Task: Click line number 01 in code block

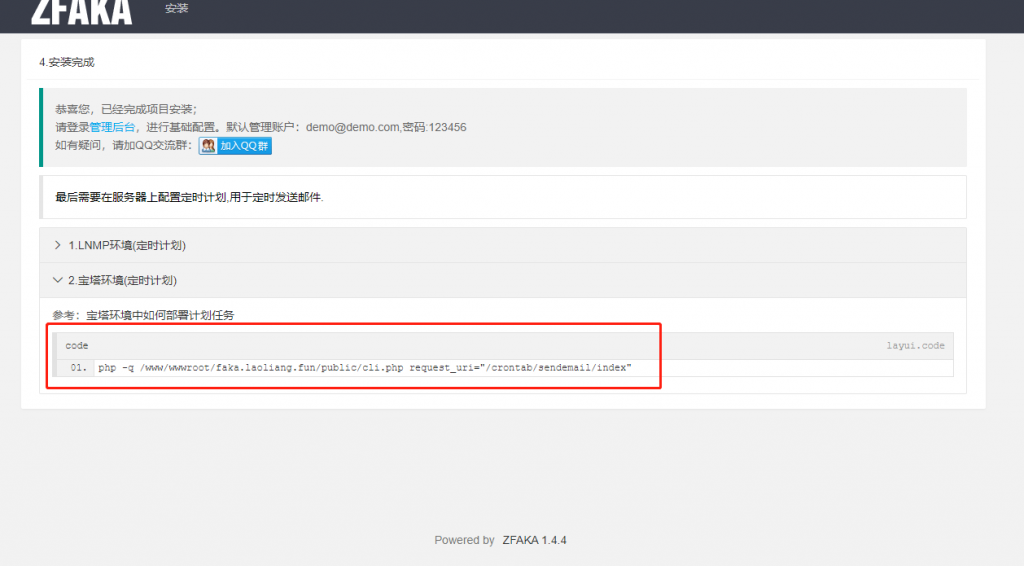Action: (x=79, y=368)
